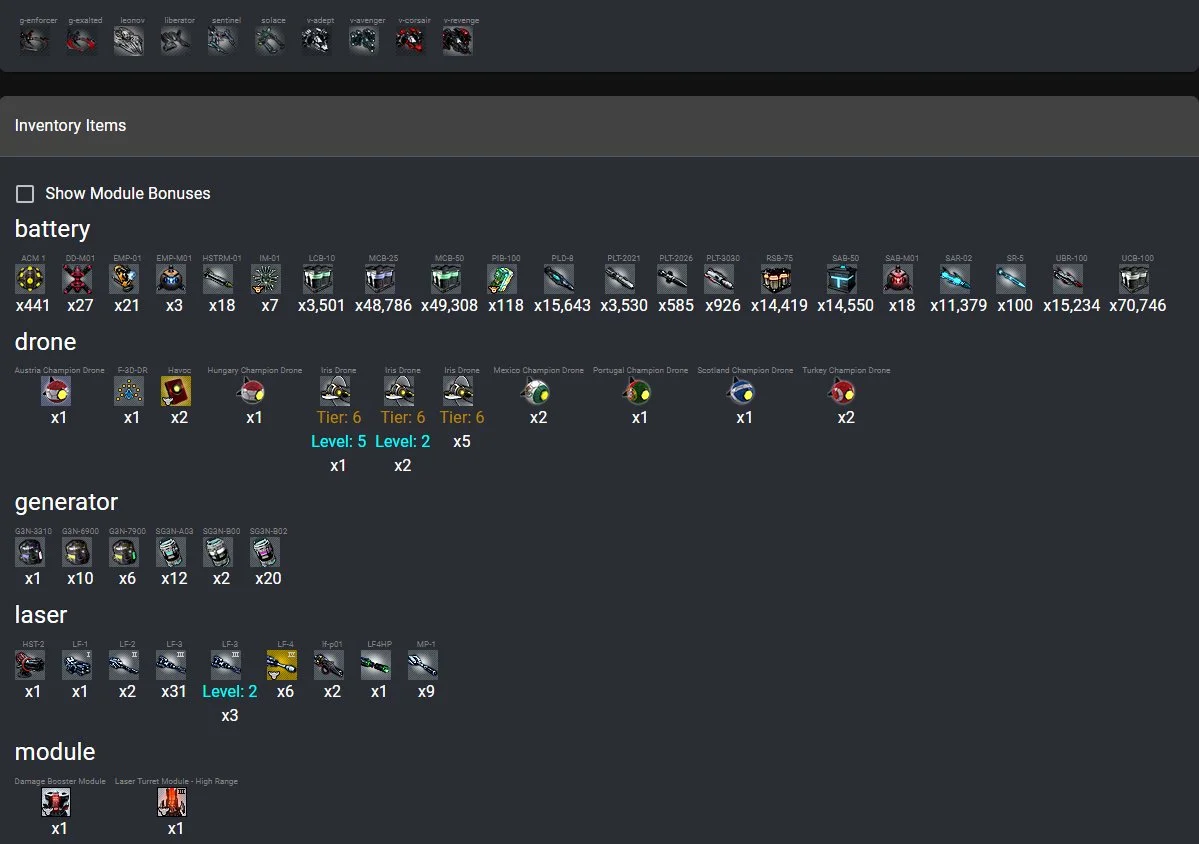Click the Scotland Champion Drone icon

click(742, 391)
